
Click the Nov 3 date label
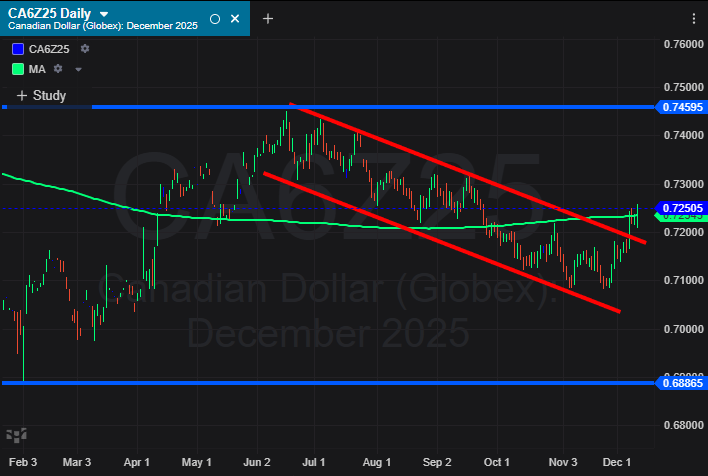(x=563, y=462)
